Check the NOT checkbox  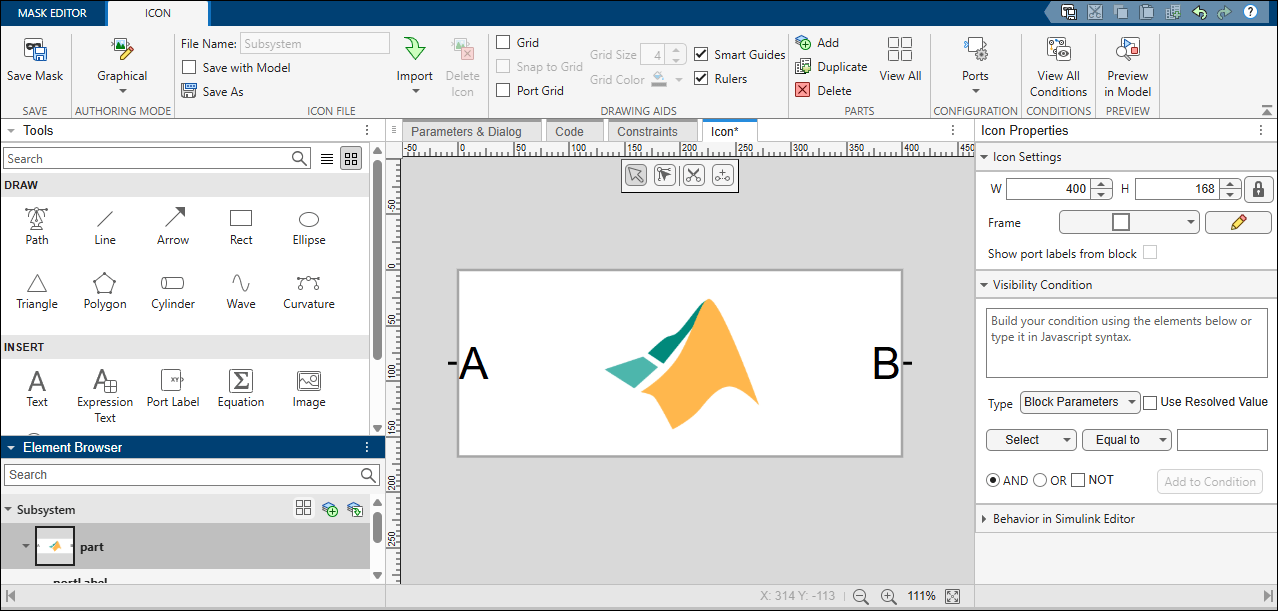pos(1078,480)
